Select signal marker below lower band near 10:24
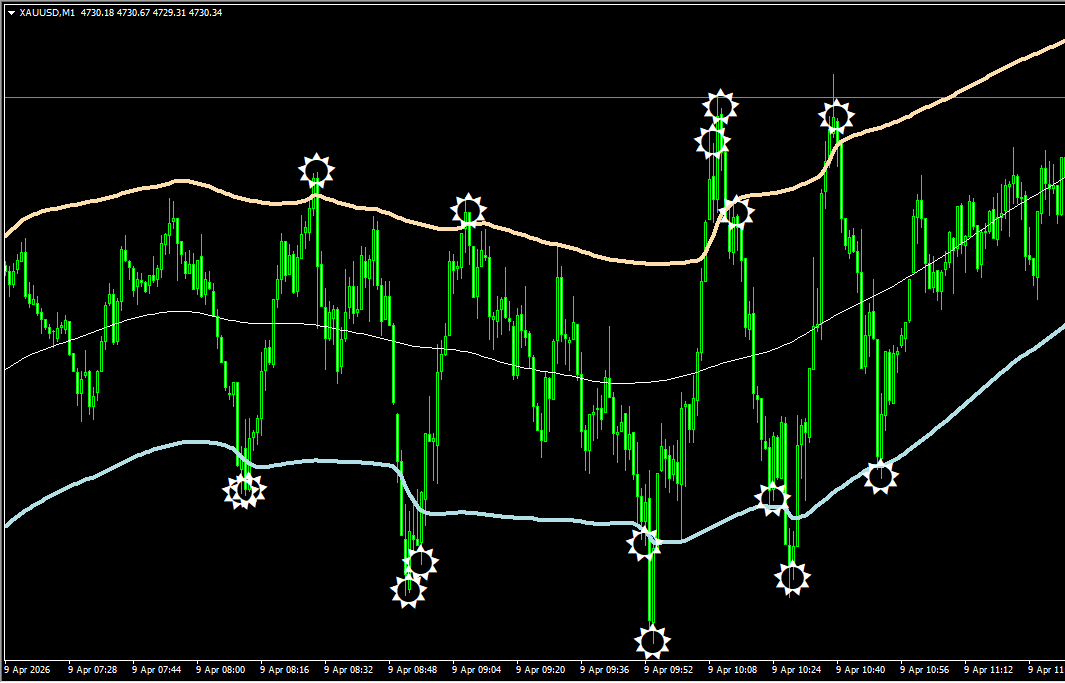 pos(792,577)
